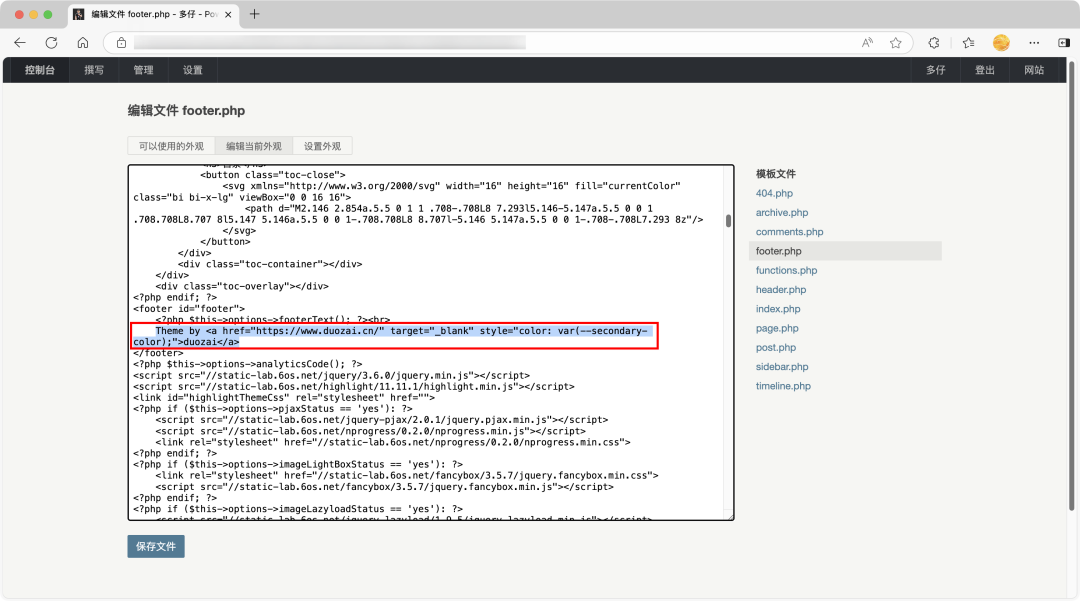This screenshot has height=601, width=1080.
Task: Open a new browser tab
Action: [254, 14]
